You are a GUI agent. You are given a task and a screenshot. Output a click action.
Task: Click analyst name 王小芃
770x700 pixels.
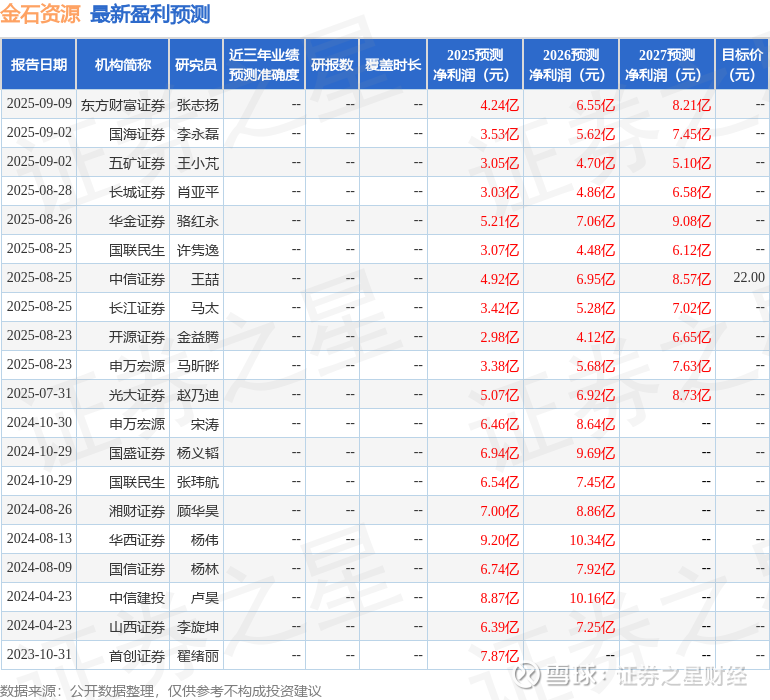197,164
